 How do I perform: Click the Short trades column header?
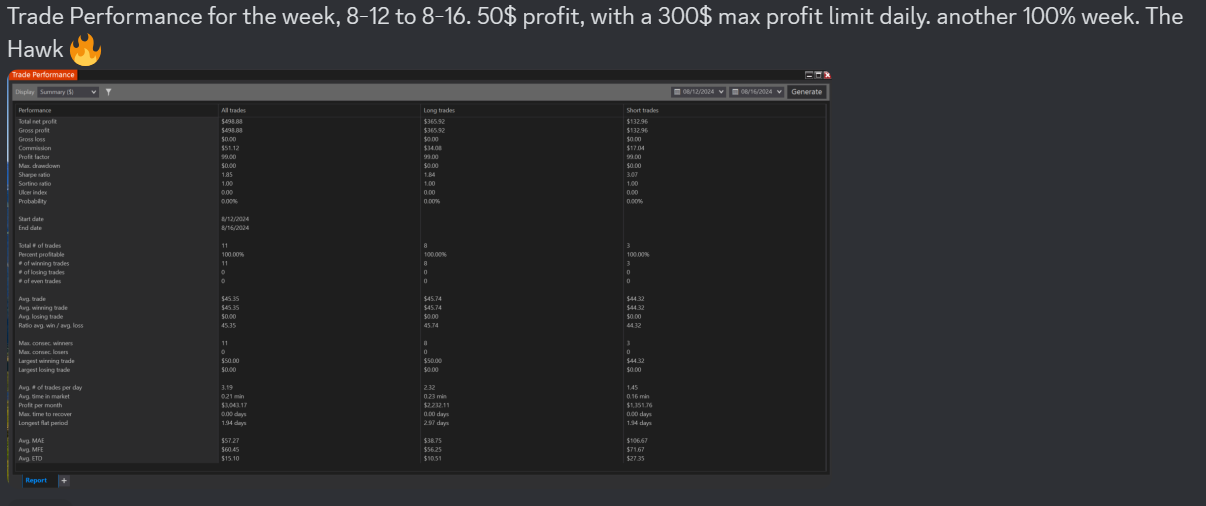(642, 110)
